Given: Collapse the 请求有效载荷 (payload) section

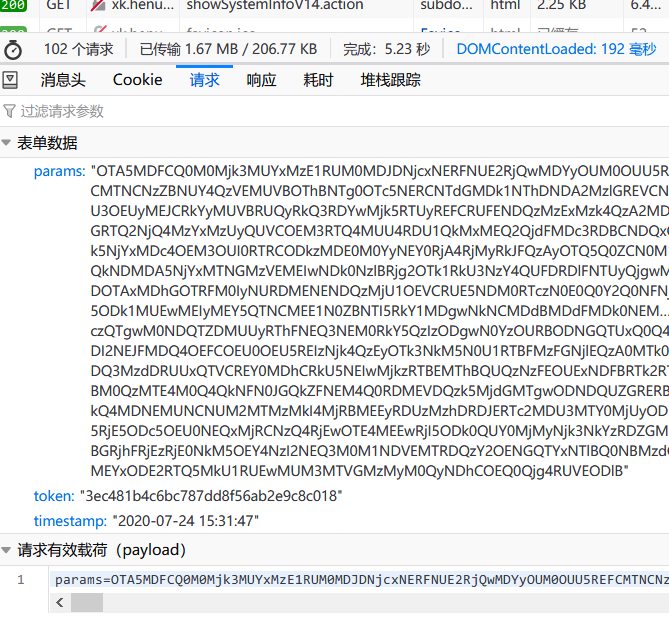Looking at the screenshot, I should pyautogui.click(x=6, y=550).
